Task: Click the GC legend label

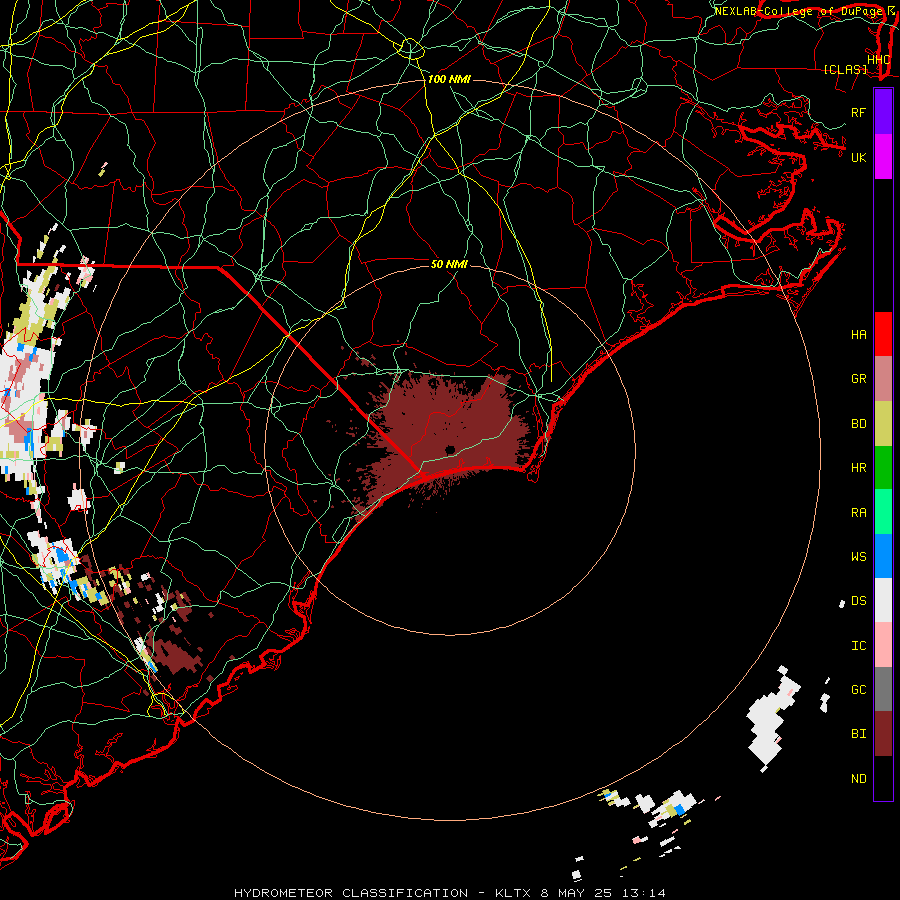Action: click(x=859, y=690)
